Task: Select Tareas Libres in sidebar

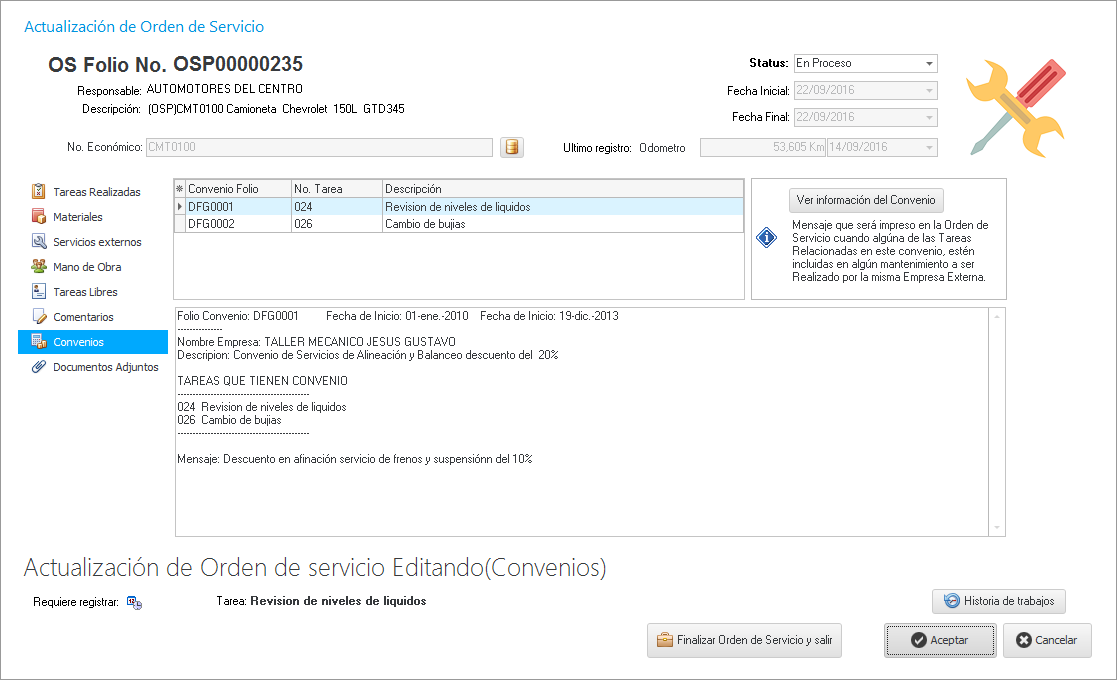Action: pyautogui.click(x=84, y=292)
